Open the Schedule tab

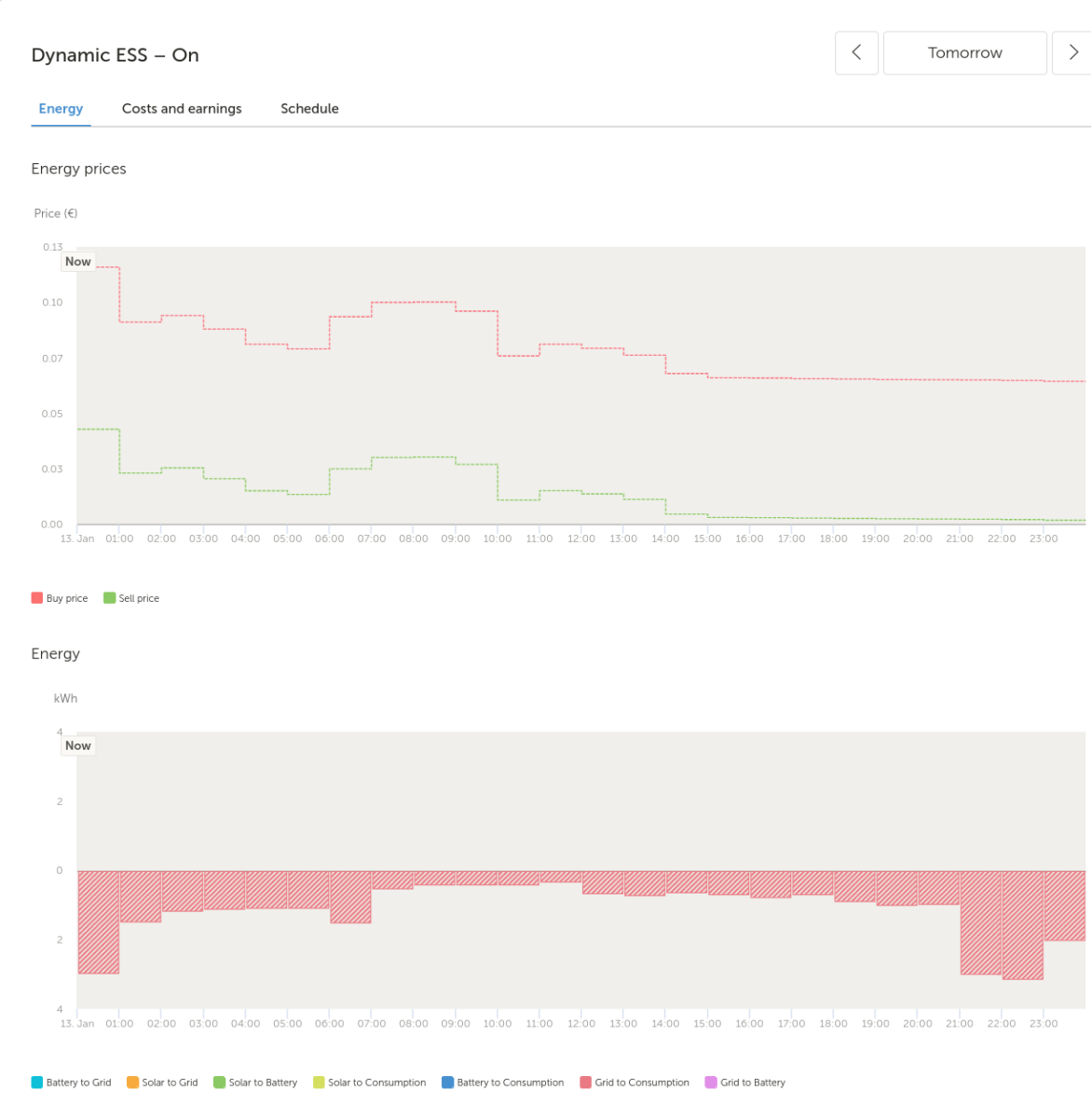[309, 109]
